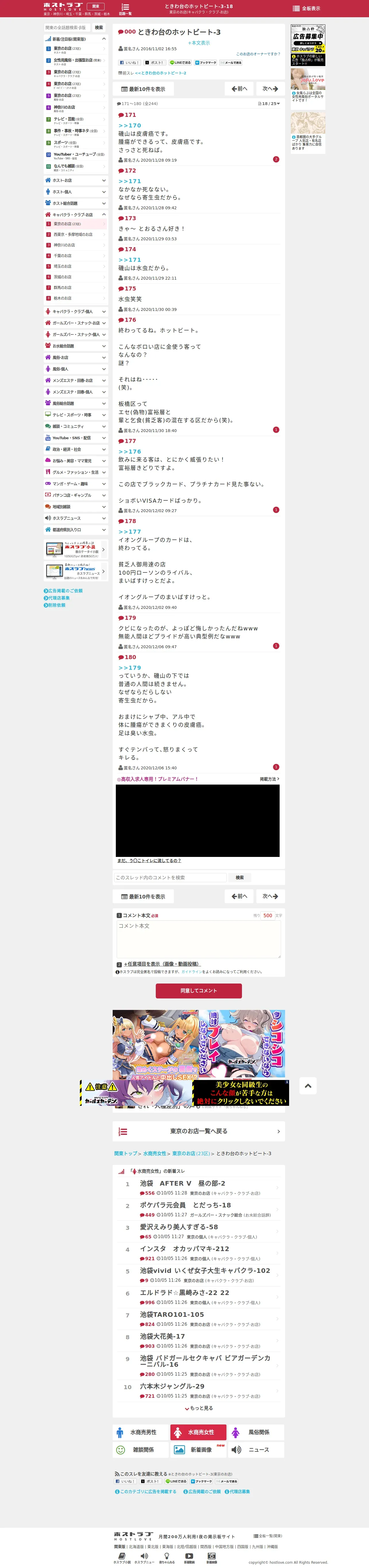Image resolution: width=369 pixels, height=1568 pixels.
Task: Click the ホスラブ HOSTLOVE logo in the header
Action: [x=63, y=6]
